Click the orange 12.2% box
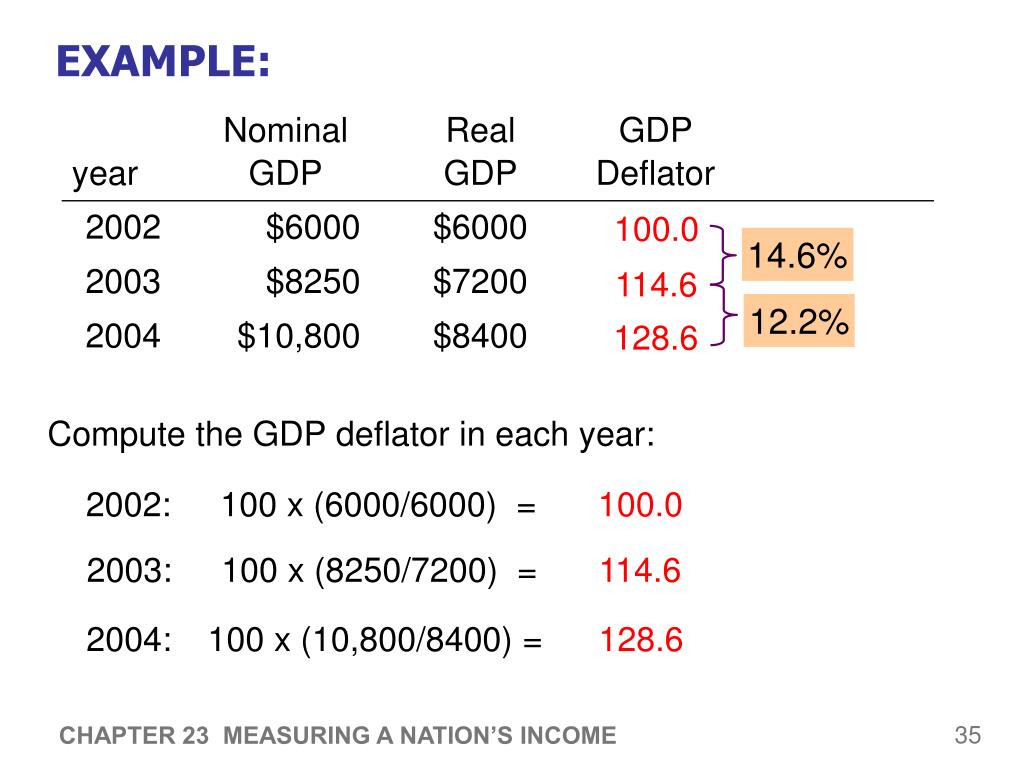The width and height of the screenshot is (1024, 768). tap(799, 322)
